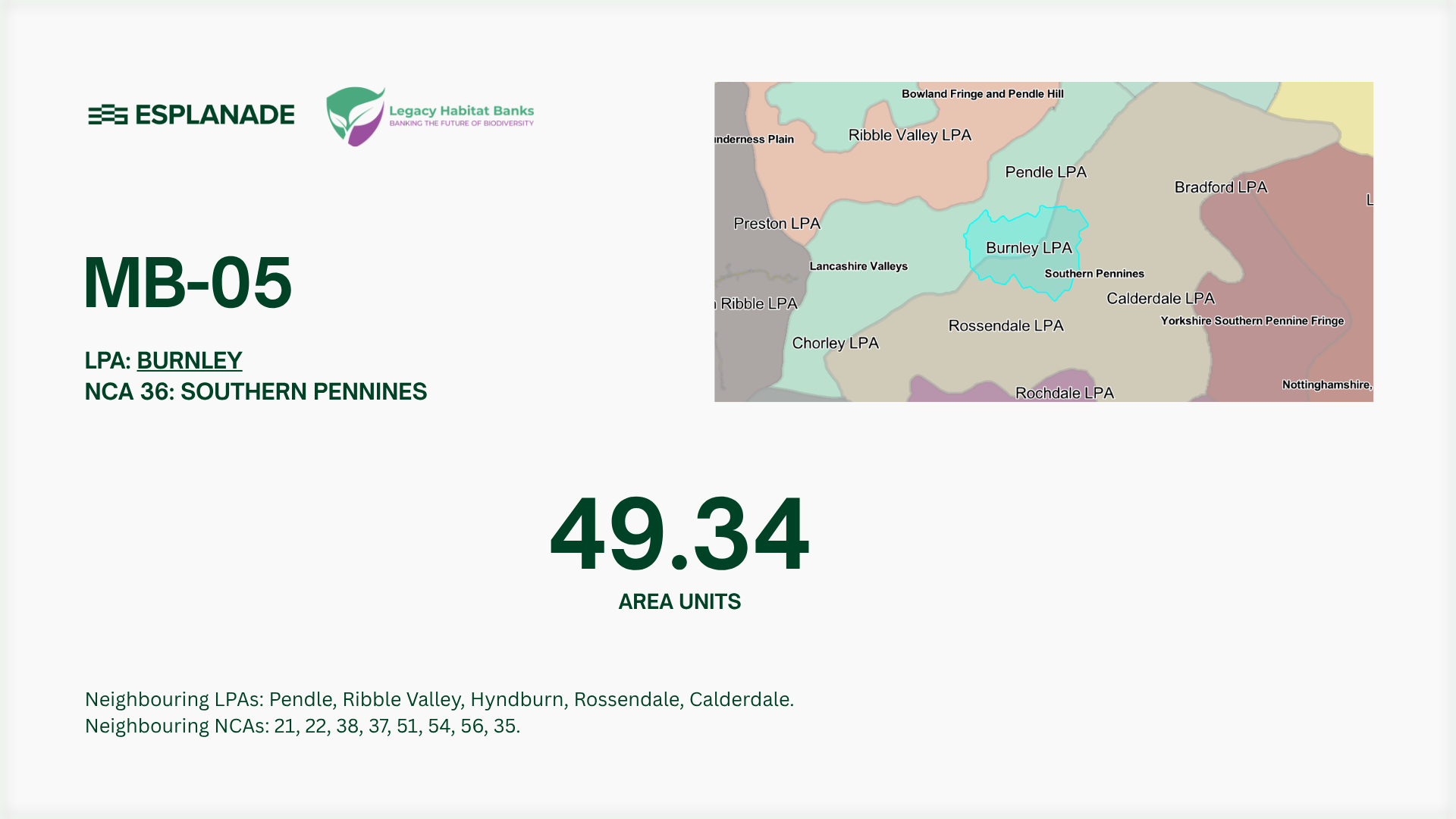The height and width of the screenshot is (819, 1456).
Task: Click Rochdale LPA map label
Action: coord(1064,393)
